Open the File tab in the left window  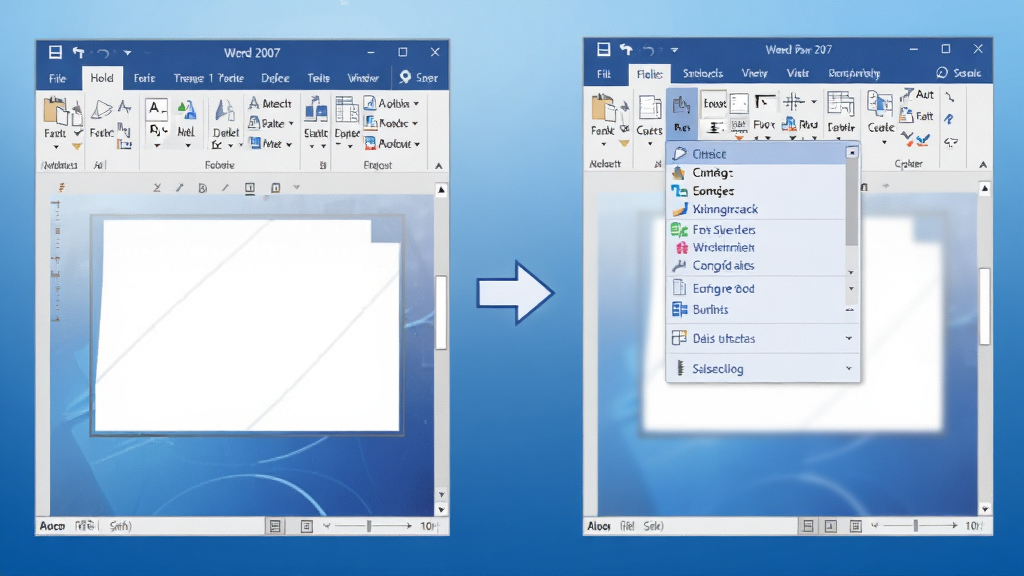click(x=57, y=78)
